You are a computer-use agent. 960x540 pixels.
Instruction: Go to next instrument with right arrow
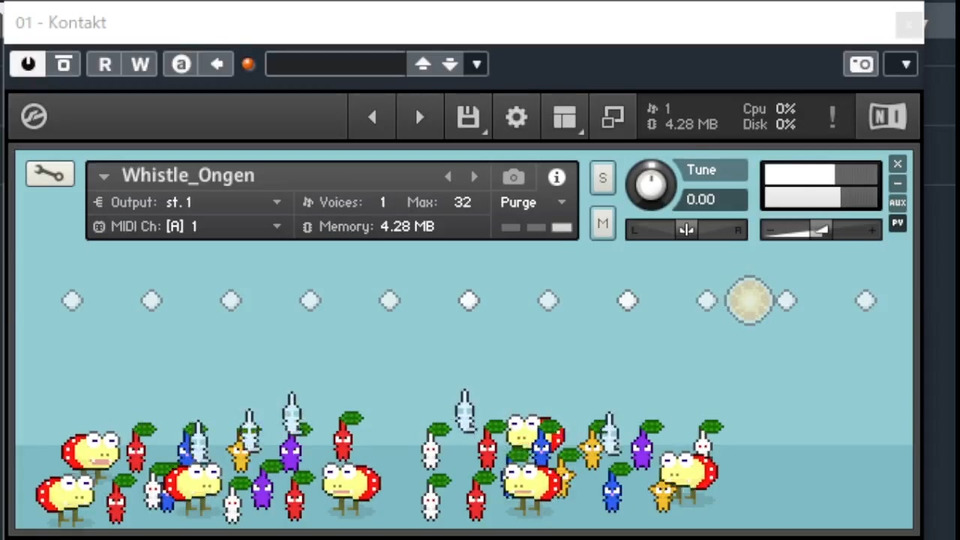420,116
